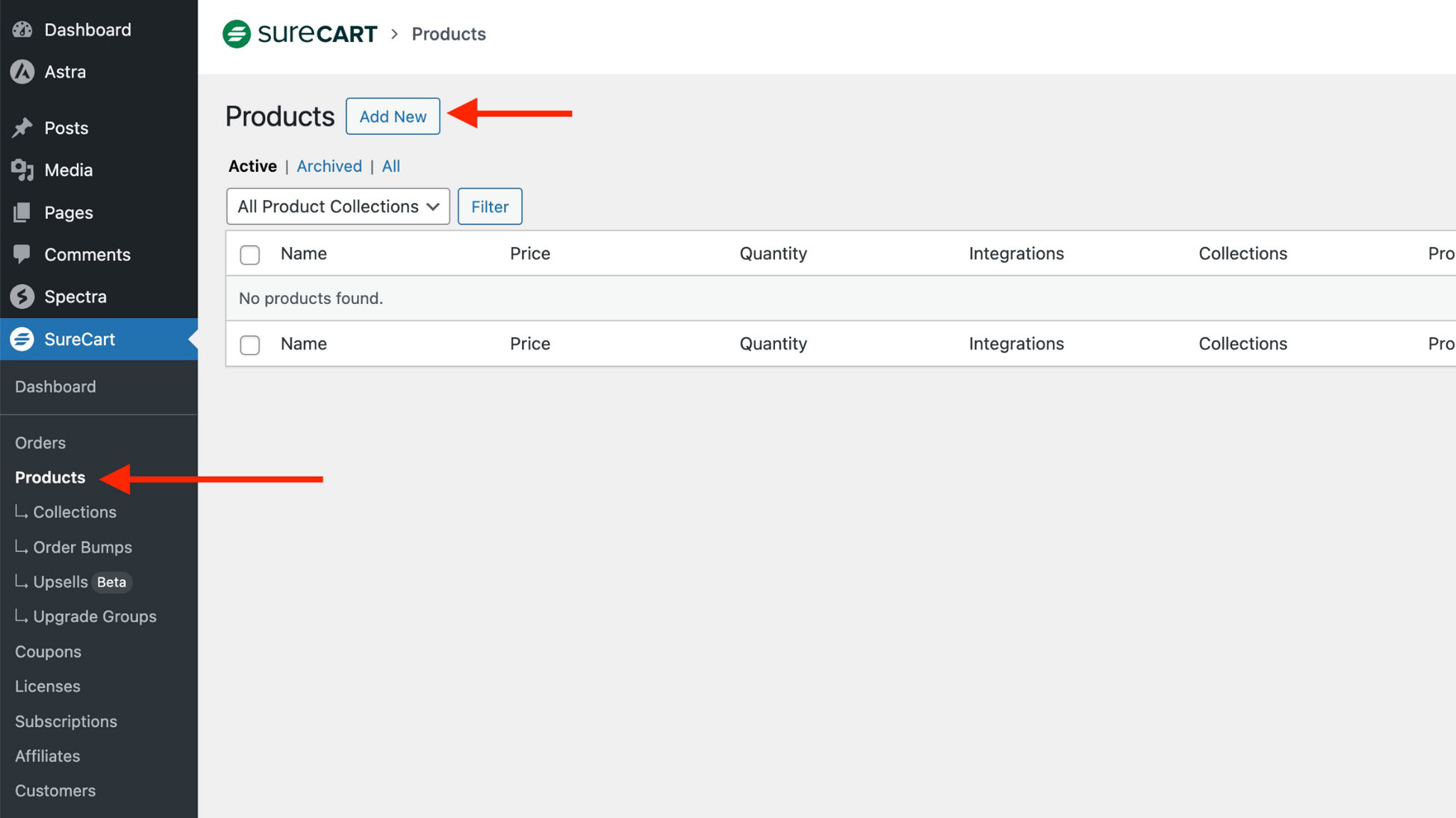Viewport: 1456px width, 818px height.
Task: Click the Products breadcrumb text
Action: 449,34
